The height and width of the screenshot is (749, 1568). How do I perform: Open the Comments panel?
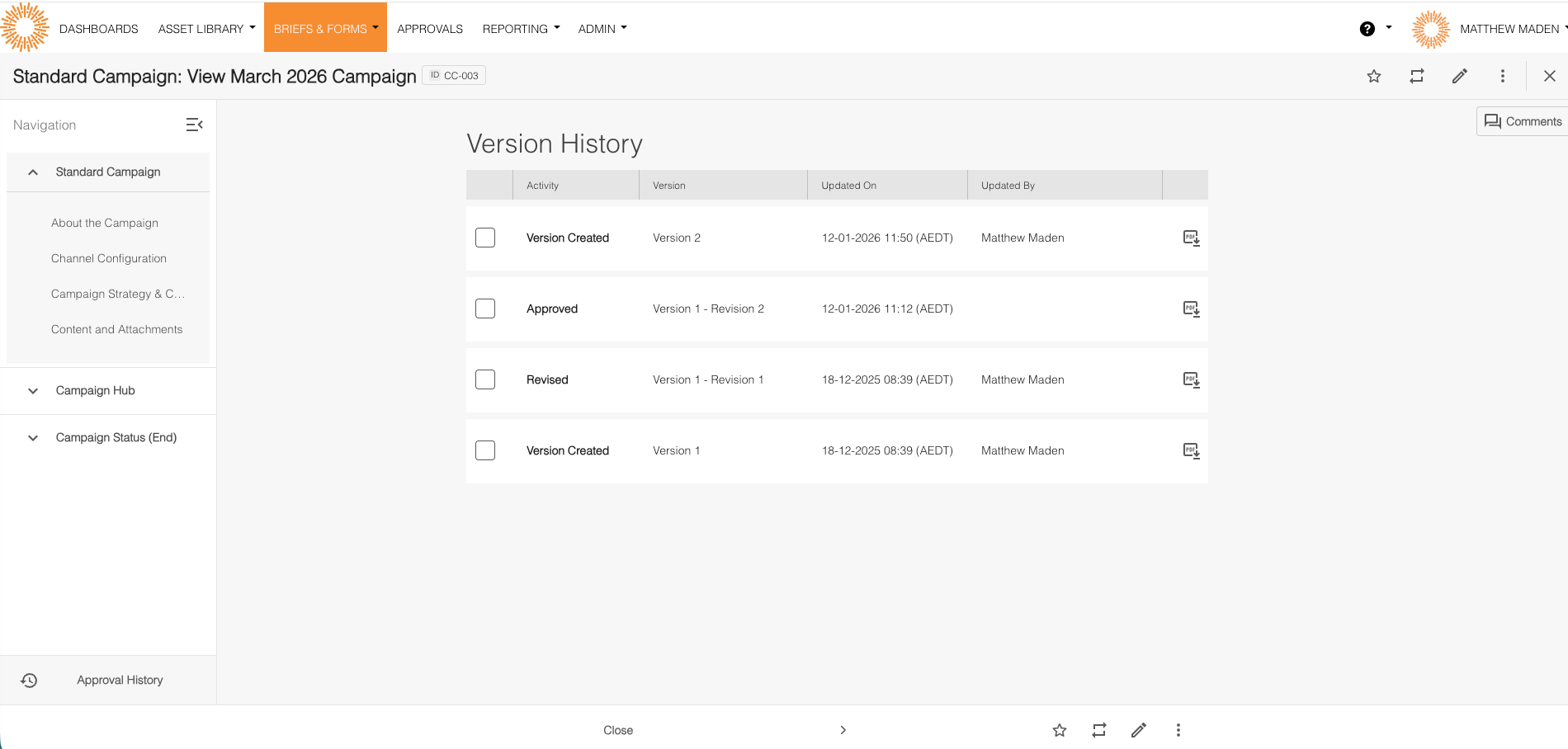tap(1523, 121)
